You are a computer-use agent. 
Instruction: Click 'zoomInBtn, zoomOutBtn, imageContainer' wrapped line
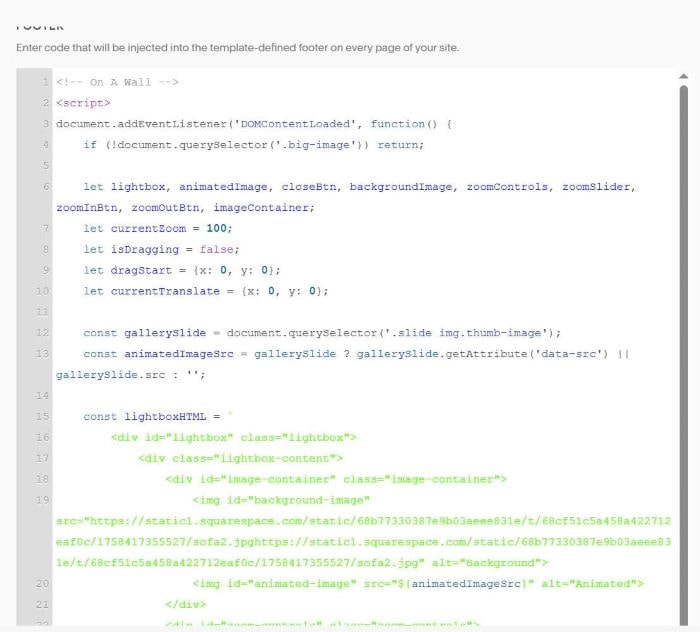pyautogui.click(x=185, y=208)
